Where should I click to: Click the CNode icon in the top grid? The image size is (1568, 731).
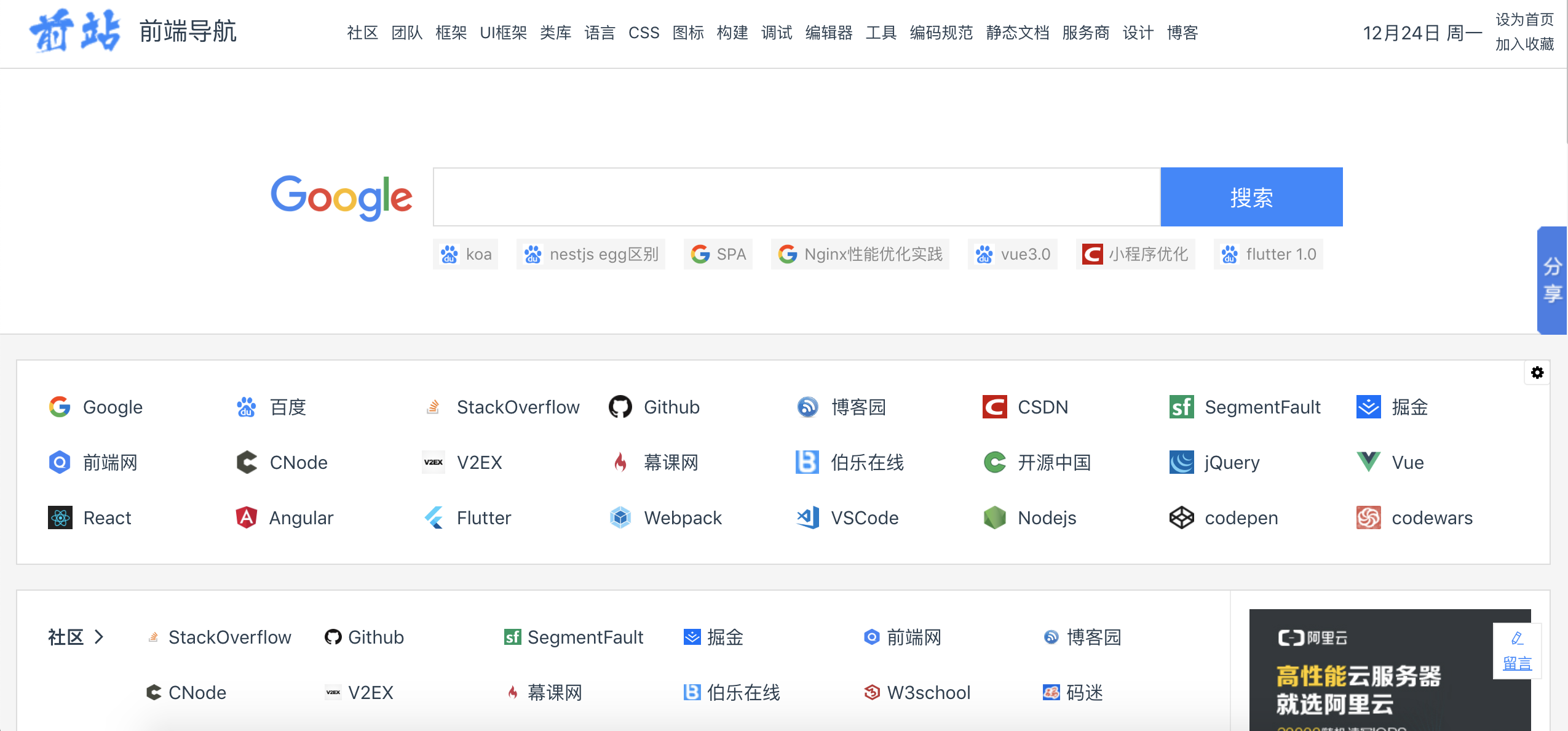(247, 462)
